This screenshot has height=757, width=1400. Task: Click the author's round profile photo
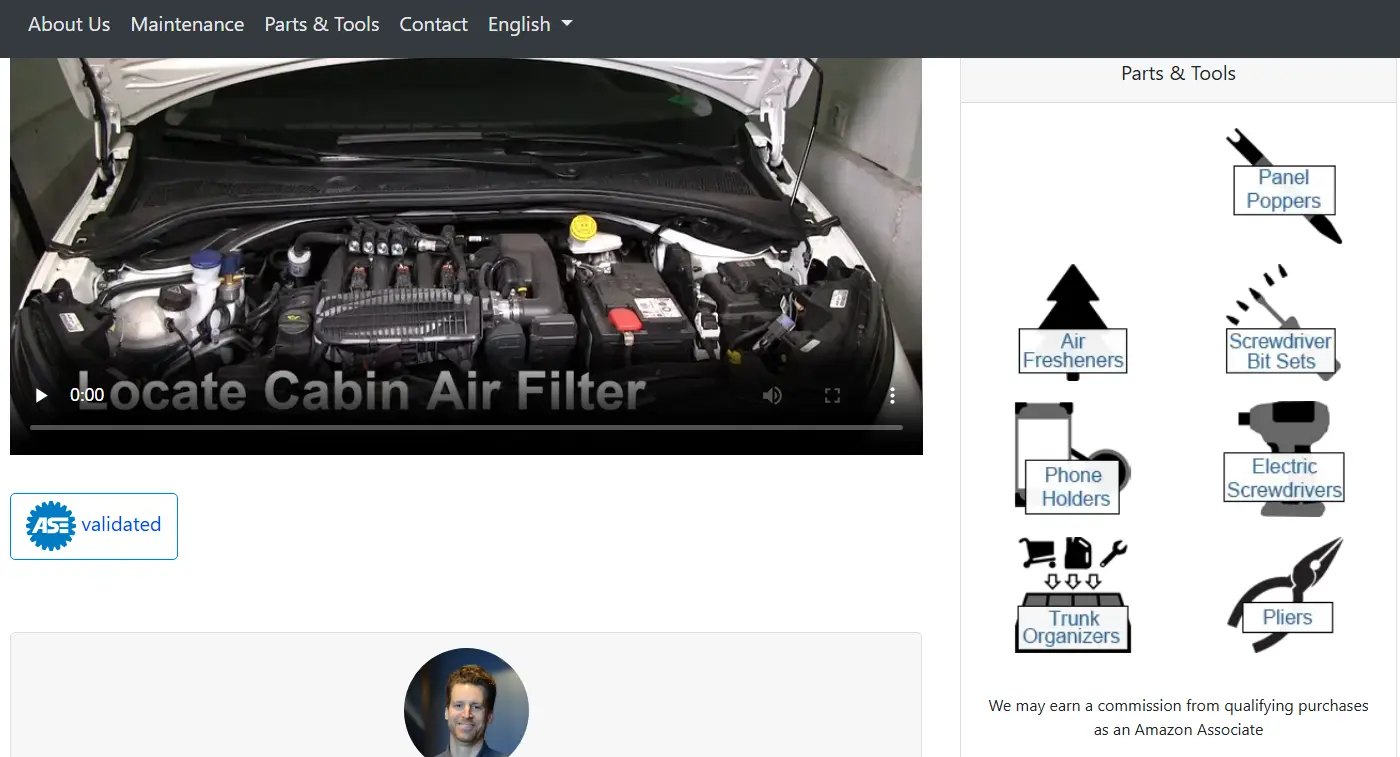click(x=466, y=703)
